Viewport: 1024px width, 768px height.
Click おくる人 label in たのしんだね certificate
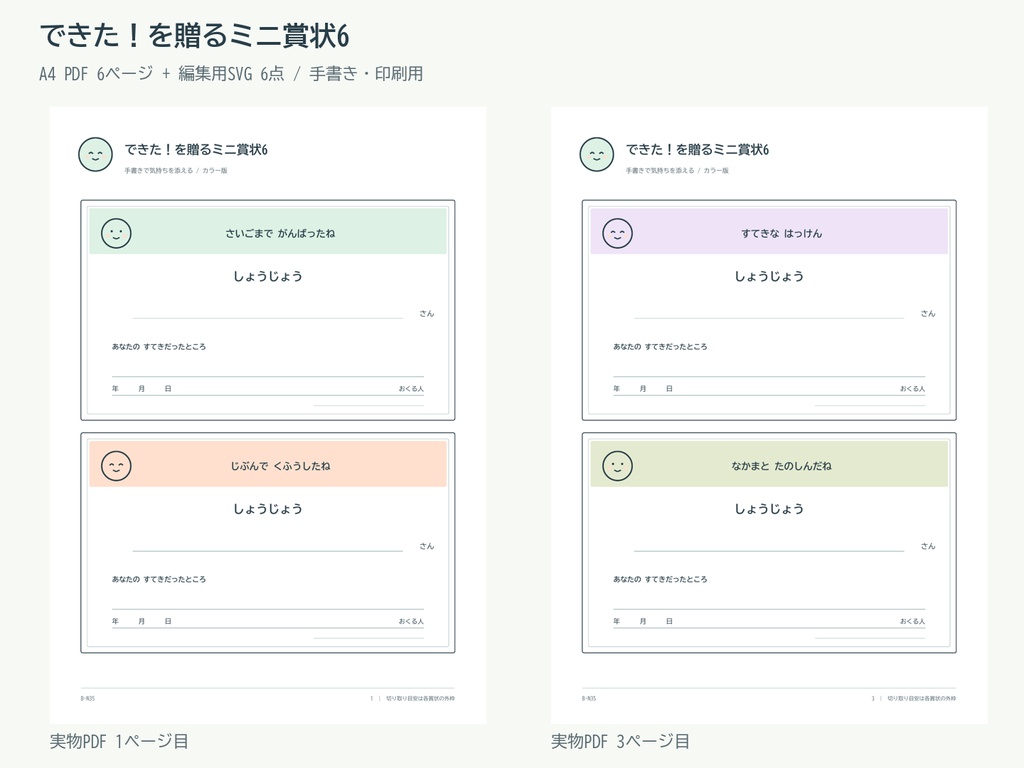tap(913, 621)
